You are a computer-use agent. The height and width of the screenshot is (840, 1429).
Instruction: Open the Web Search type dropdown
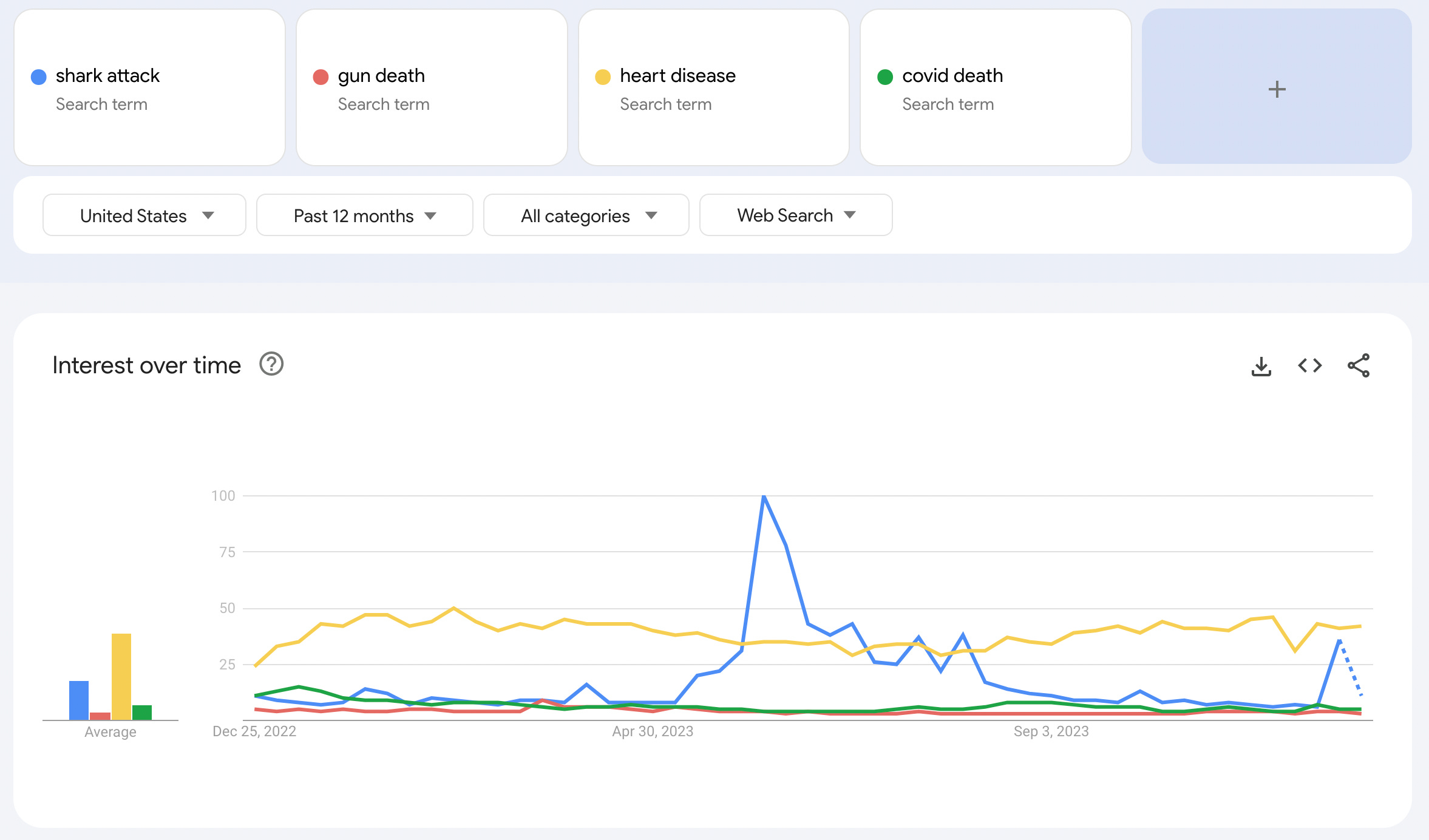click(x=795, y=215)
